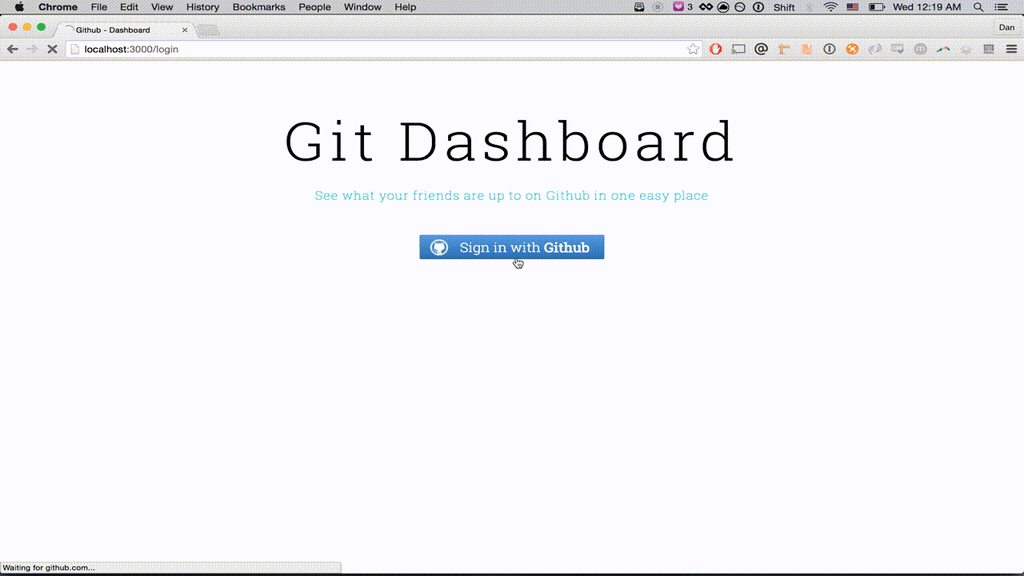
Task: Select the Github - Dashboard tab
Action: coord(124,30)
